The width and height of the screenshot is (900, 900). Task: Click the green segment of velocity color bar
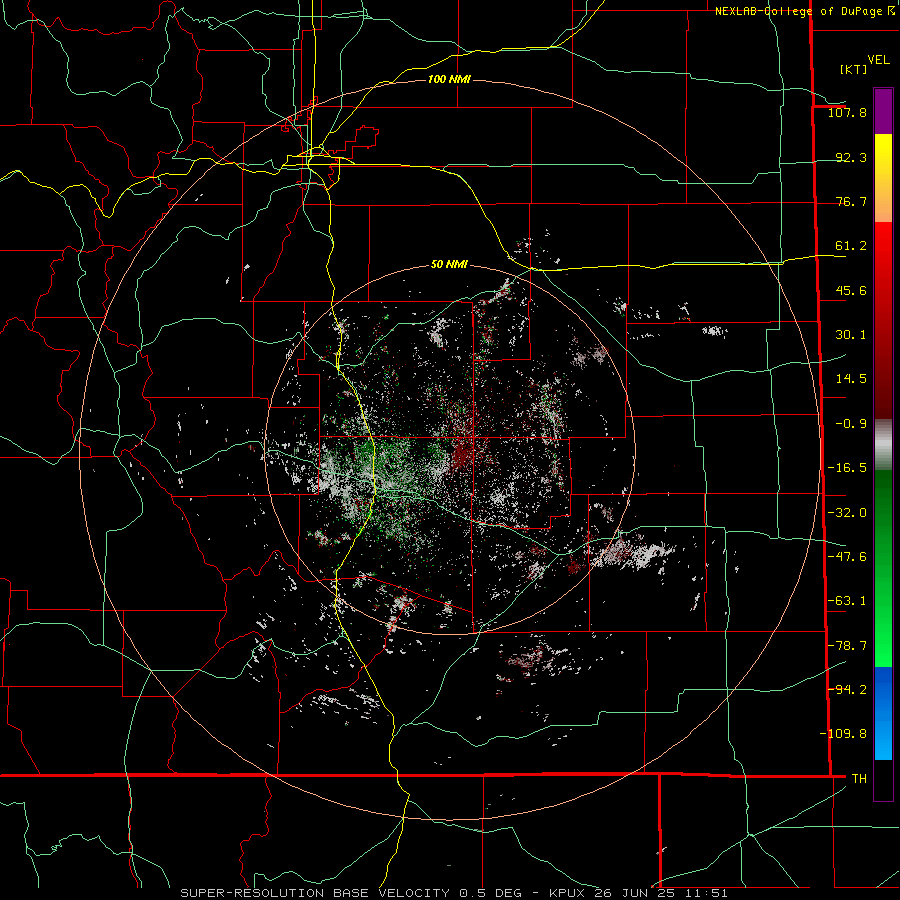tap(883, 568)
